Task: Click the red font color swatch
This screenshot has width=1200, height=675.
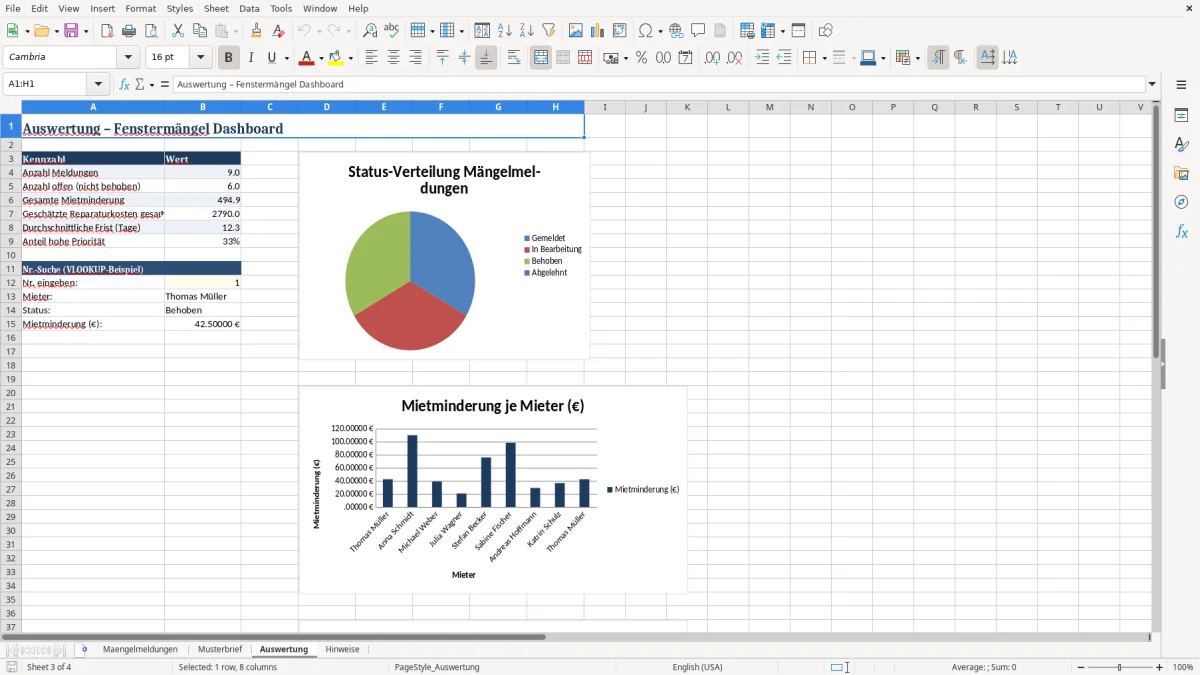Action: click(x=307, y=58)
